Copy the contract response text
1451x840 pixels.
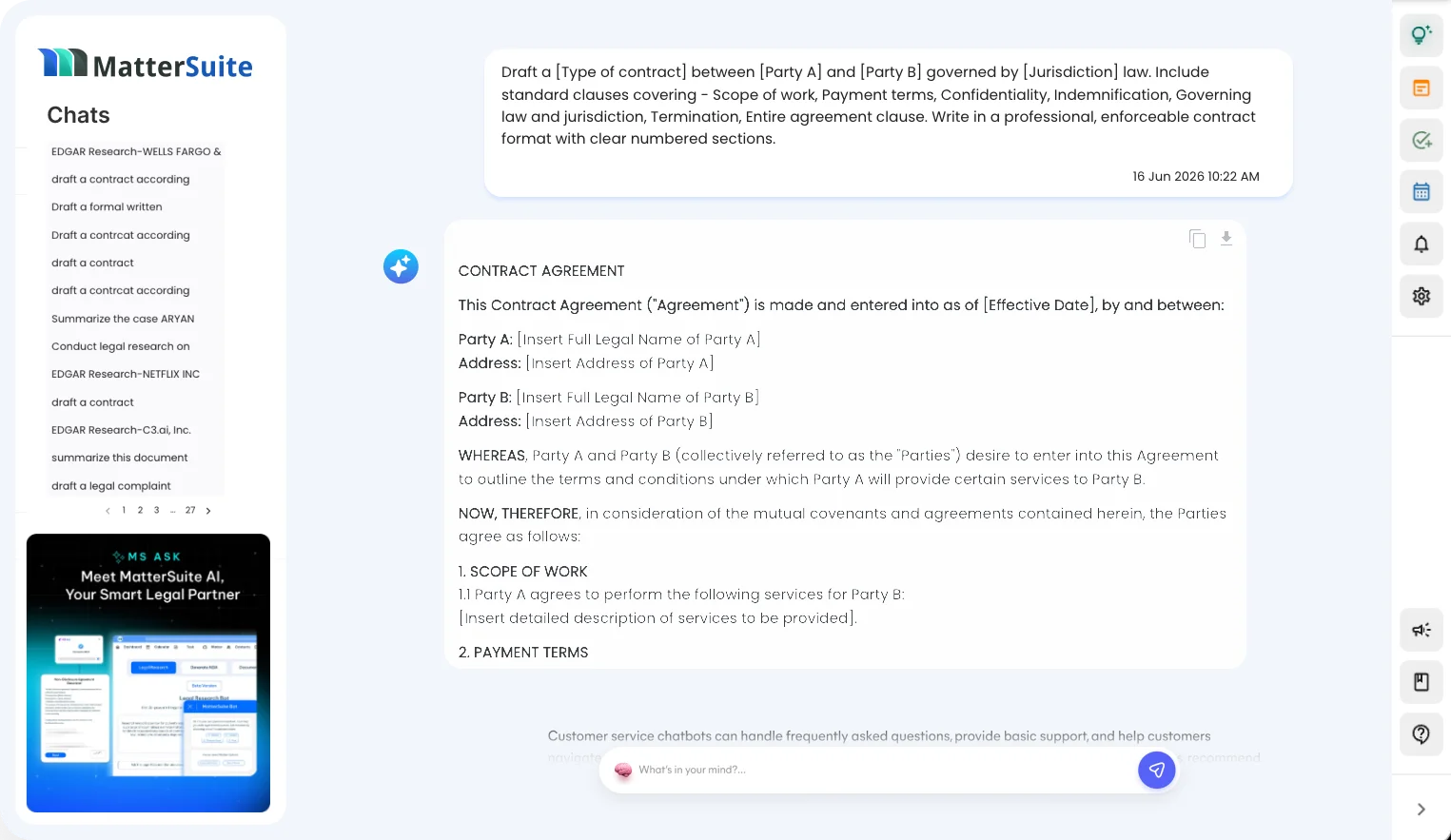pyautogui.click(x=1197, y=239)
